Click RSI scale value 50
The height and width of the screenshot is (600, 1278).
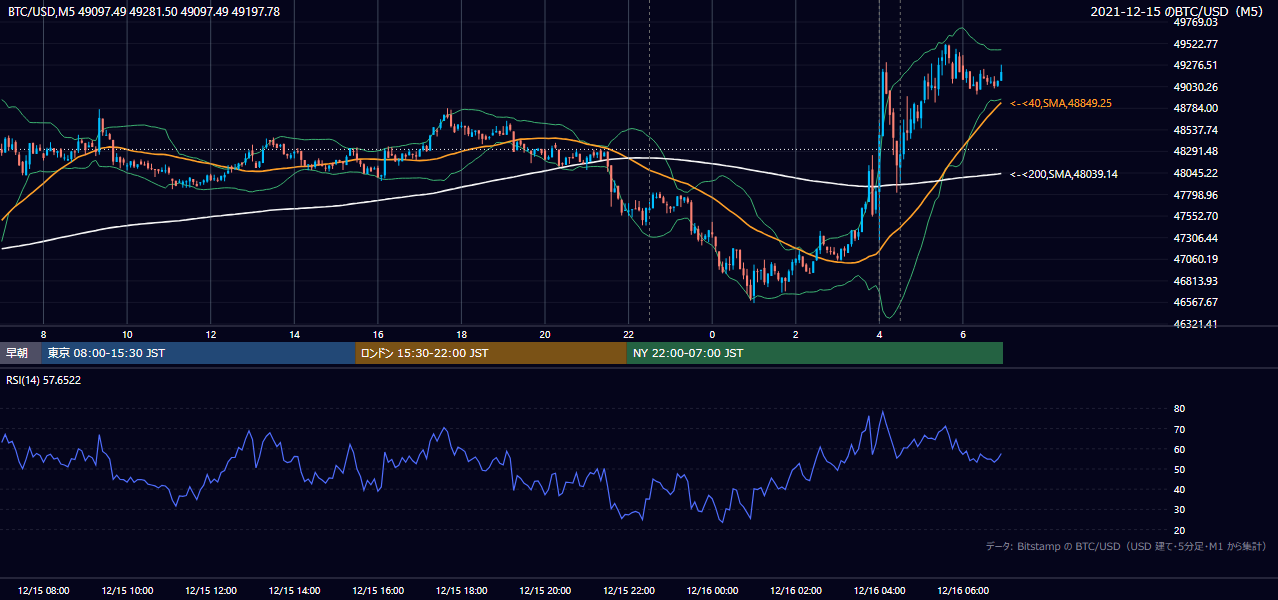pos(1180,469)
